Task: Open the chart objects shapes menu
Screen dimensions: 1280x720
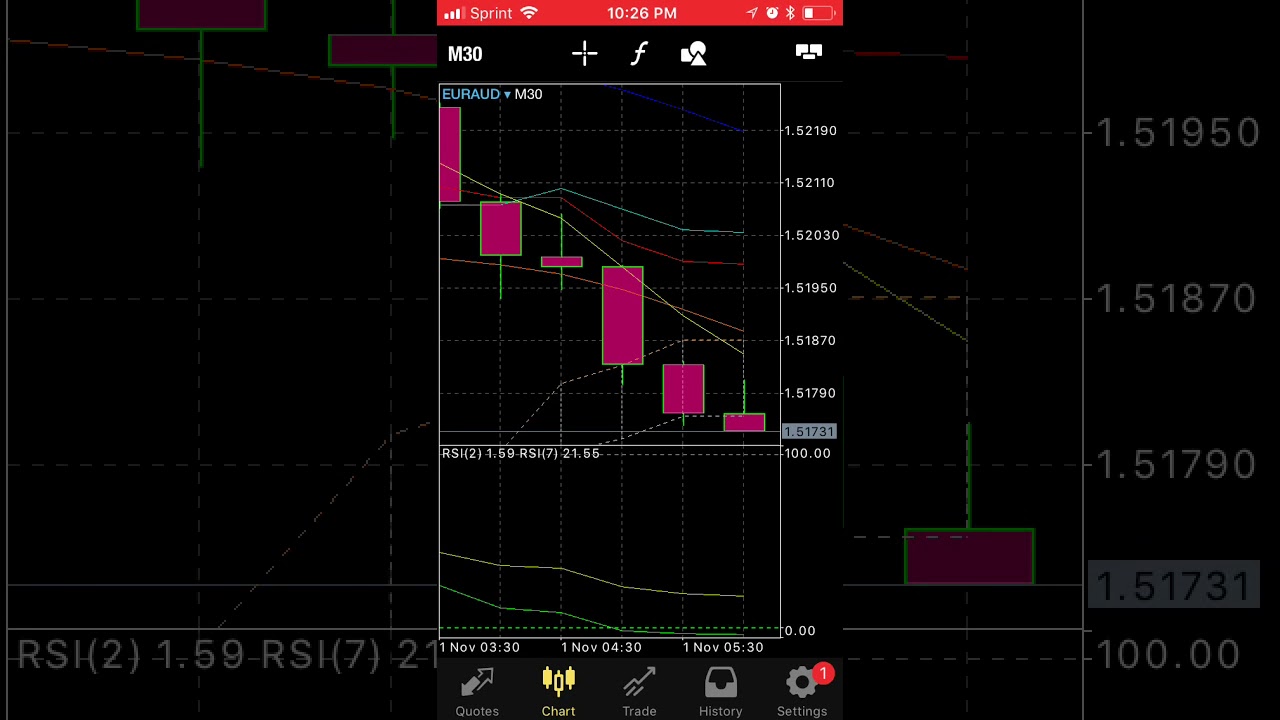Action: coord(694,54)
